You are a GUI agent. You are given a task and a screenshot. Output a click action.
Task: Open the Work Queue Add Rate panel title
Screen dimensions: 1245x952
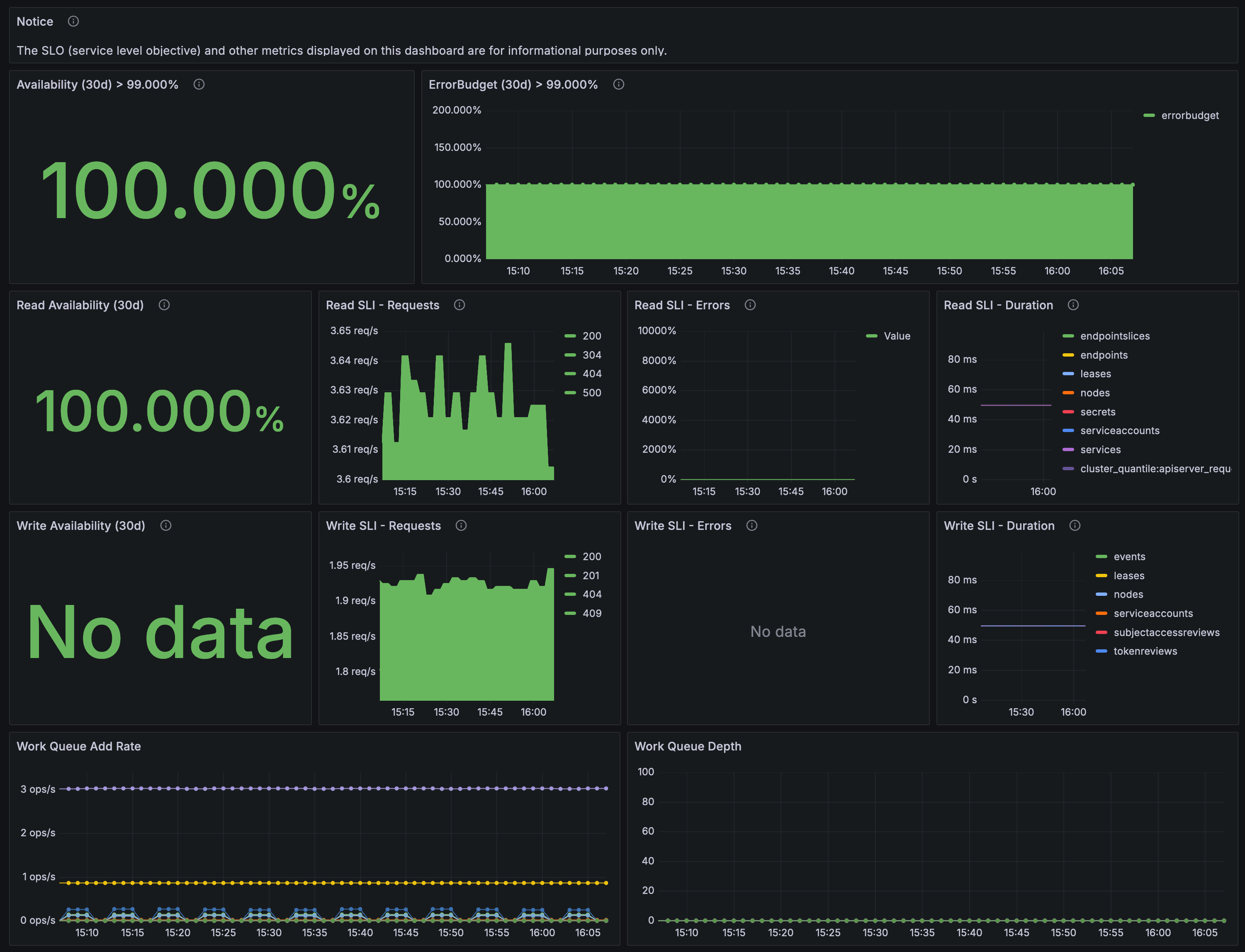click(79, 746)
